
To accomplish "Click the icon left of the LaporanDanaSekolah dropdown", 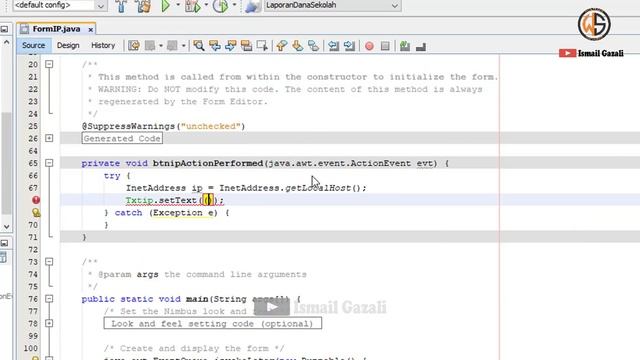I will coord(252,6).
